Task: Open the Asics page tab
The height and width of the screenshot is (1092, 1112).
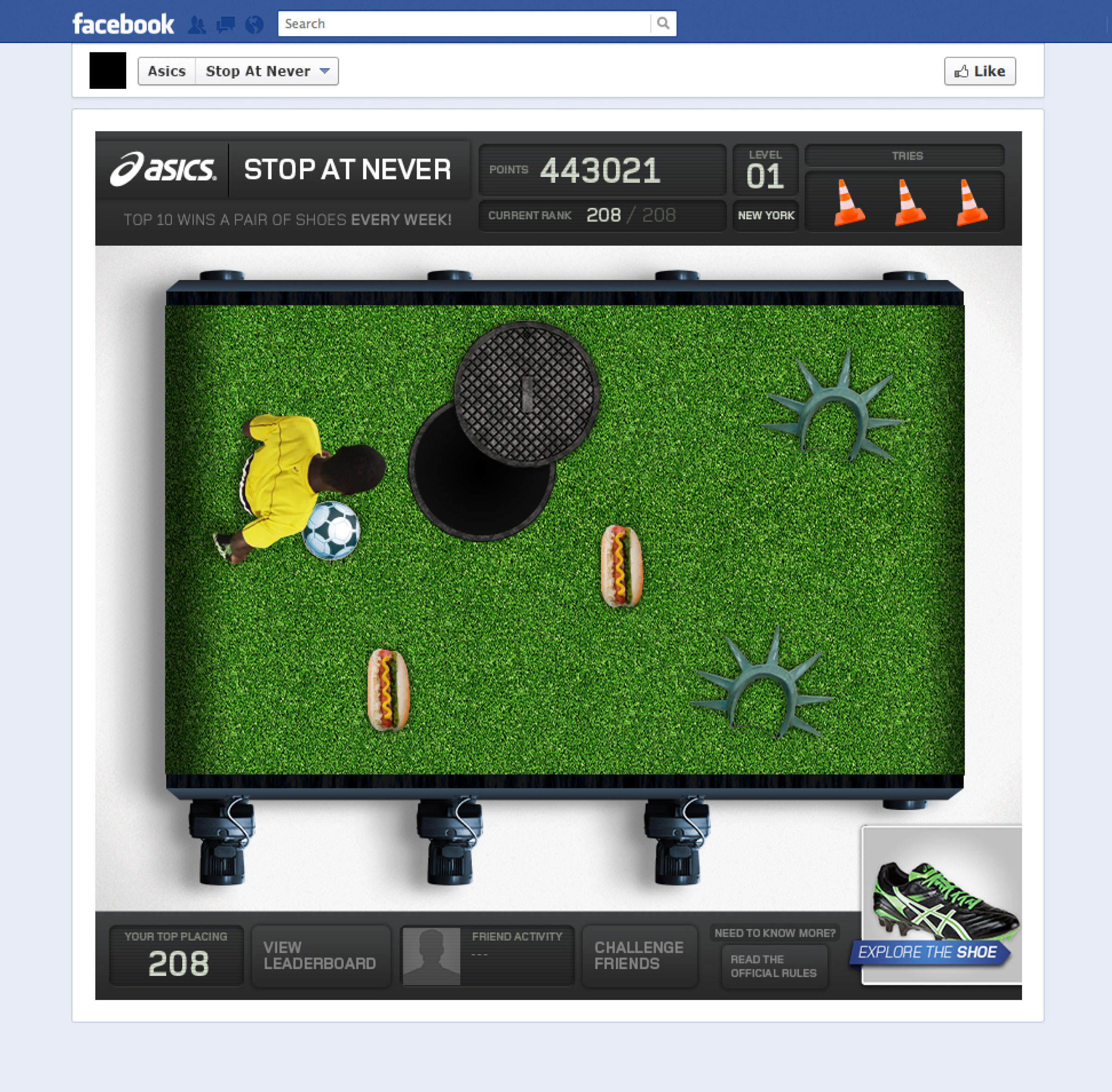Action: (x=167, y=71)
